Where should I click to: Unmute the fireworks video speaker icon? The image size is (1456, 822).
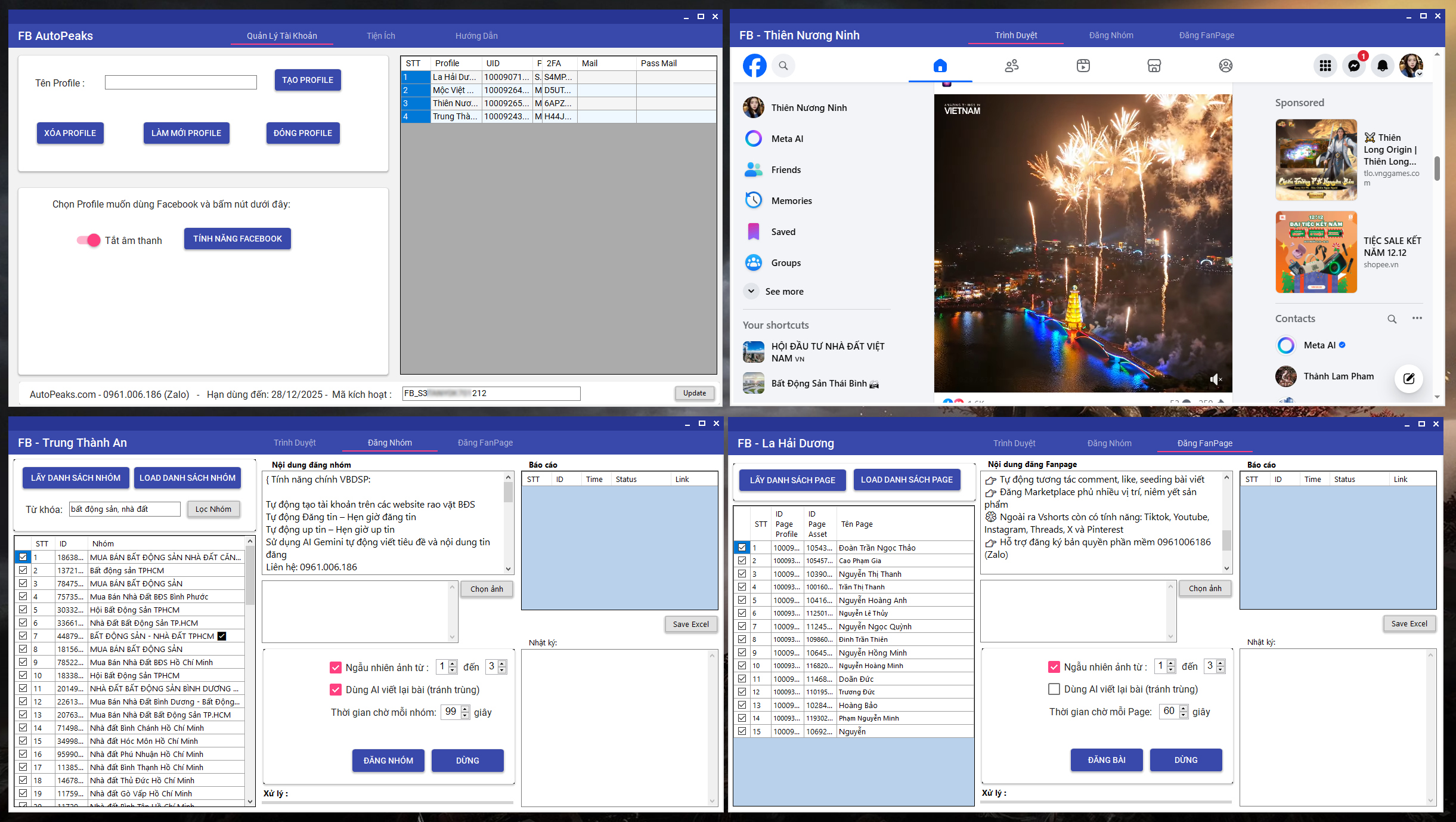click(x=1215, y=379)
